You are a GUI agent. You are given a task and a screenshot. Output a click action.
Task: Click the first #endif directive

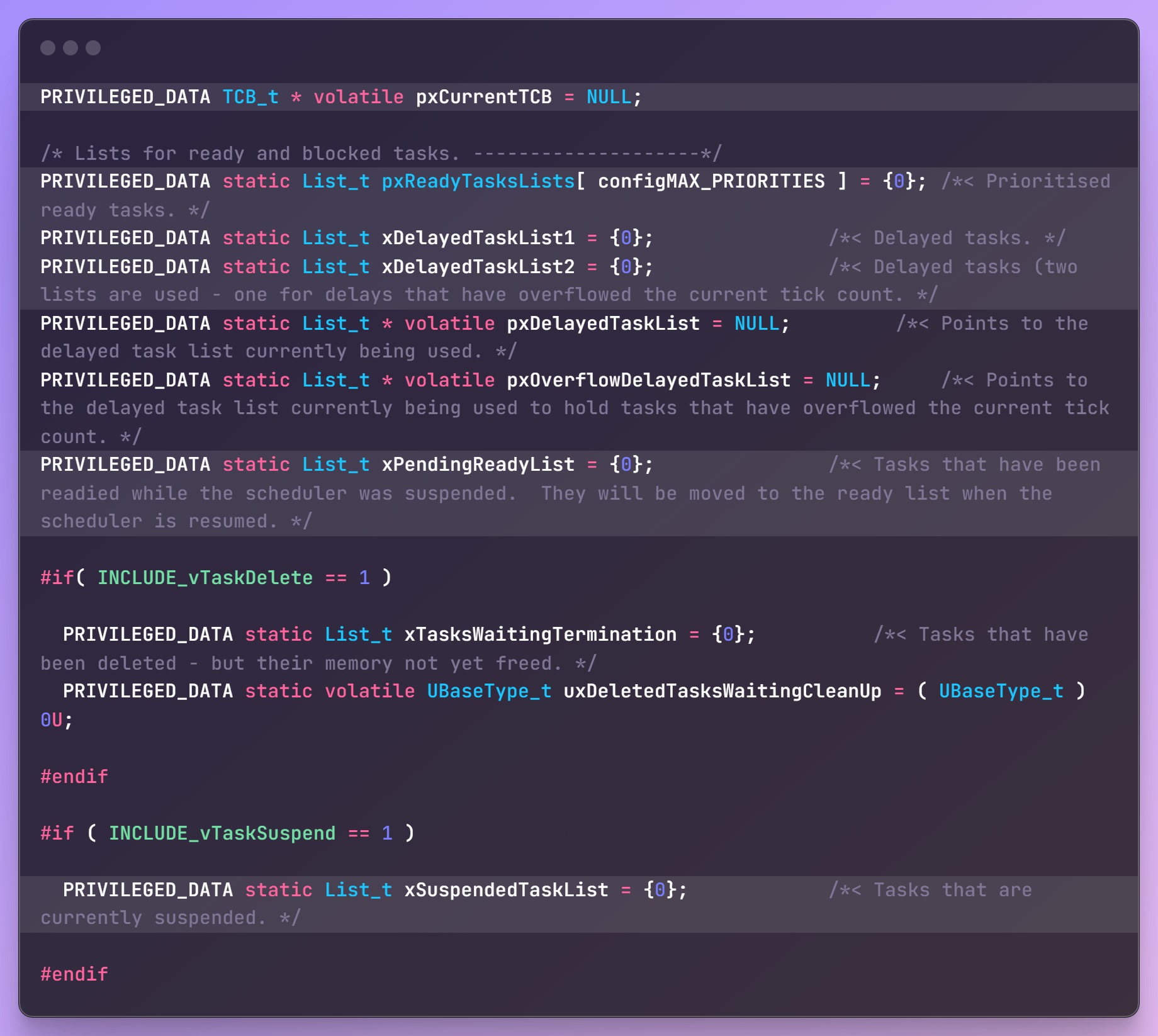tap(74, 777)
